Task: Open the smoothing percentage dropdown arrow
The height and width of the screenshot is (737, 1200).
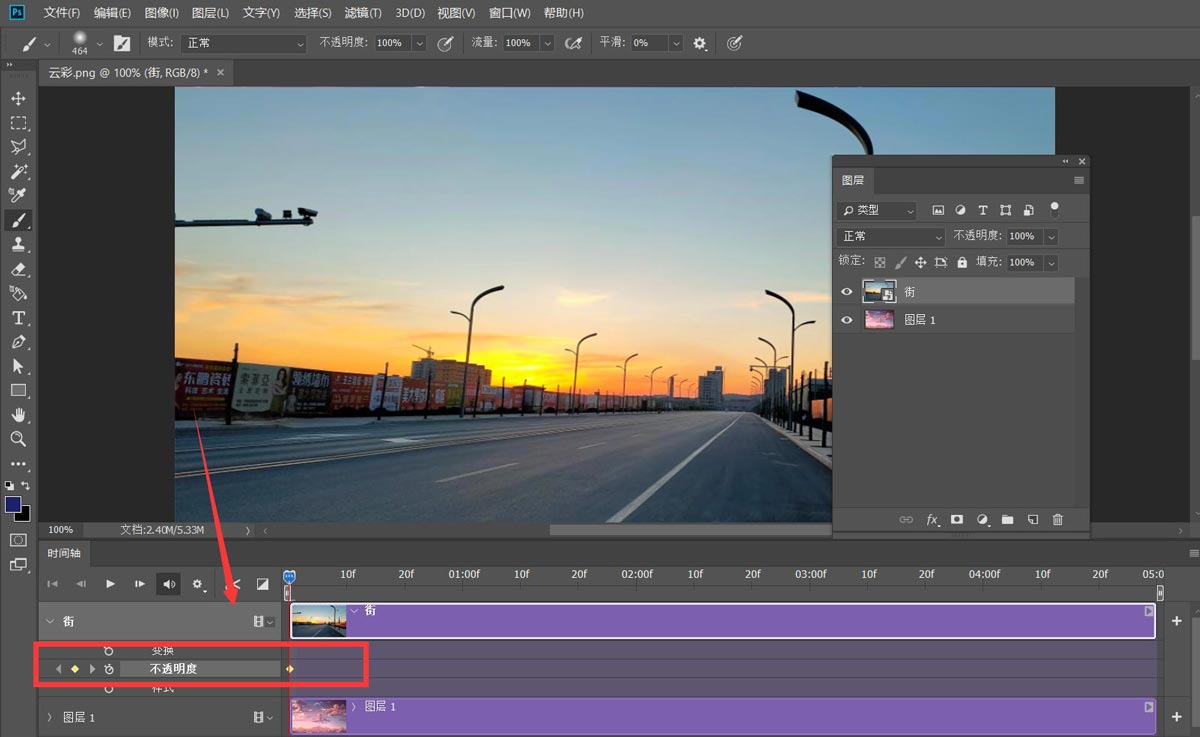Action: [x=676, y=43]
